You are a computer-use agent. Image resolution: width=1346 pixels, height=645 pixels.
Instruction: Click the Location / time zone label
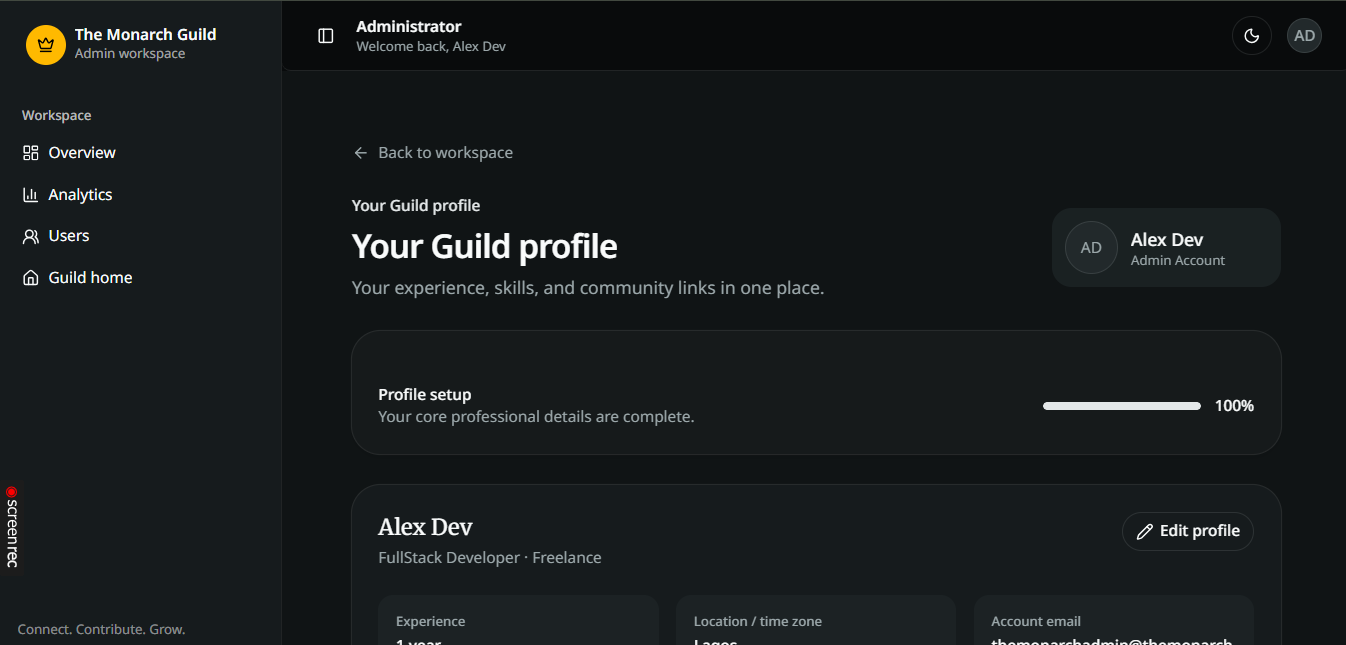pos(758,622)
